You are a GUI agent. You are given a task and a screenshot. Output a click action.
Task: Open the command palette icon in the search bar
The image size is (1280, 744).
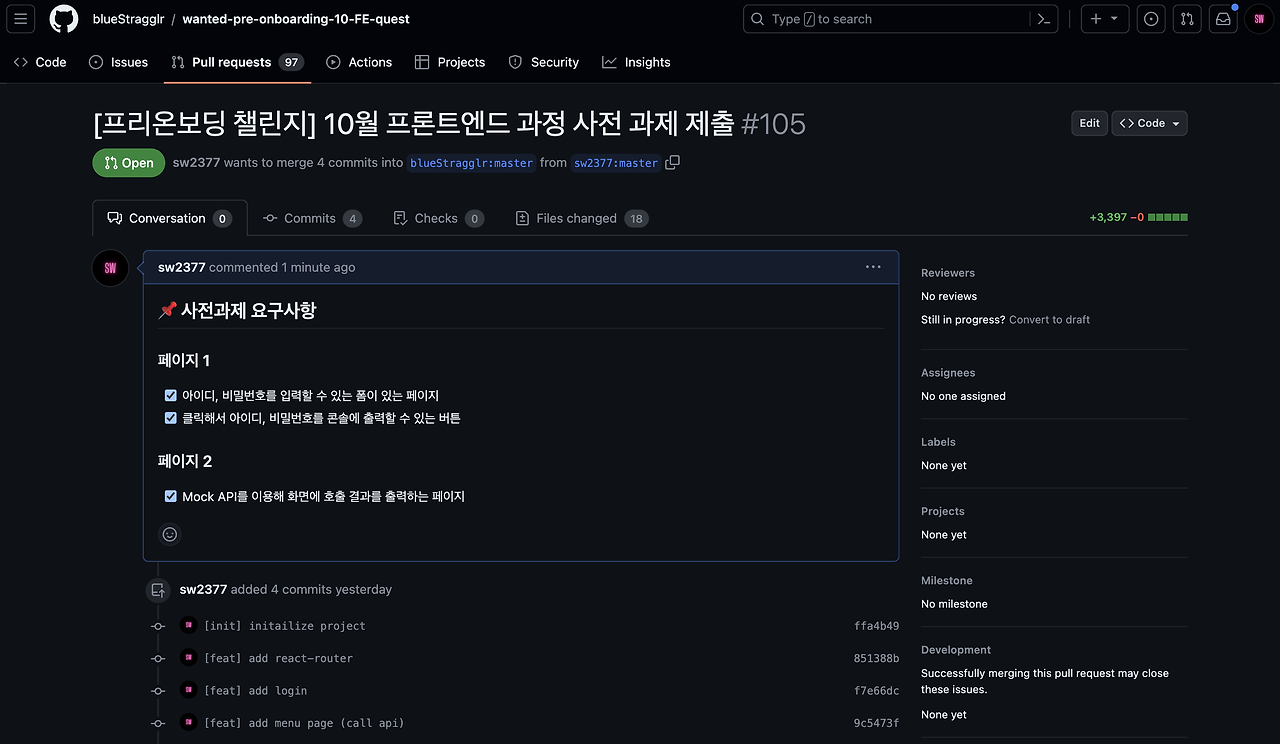click(x=1042, y=18)
